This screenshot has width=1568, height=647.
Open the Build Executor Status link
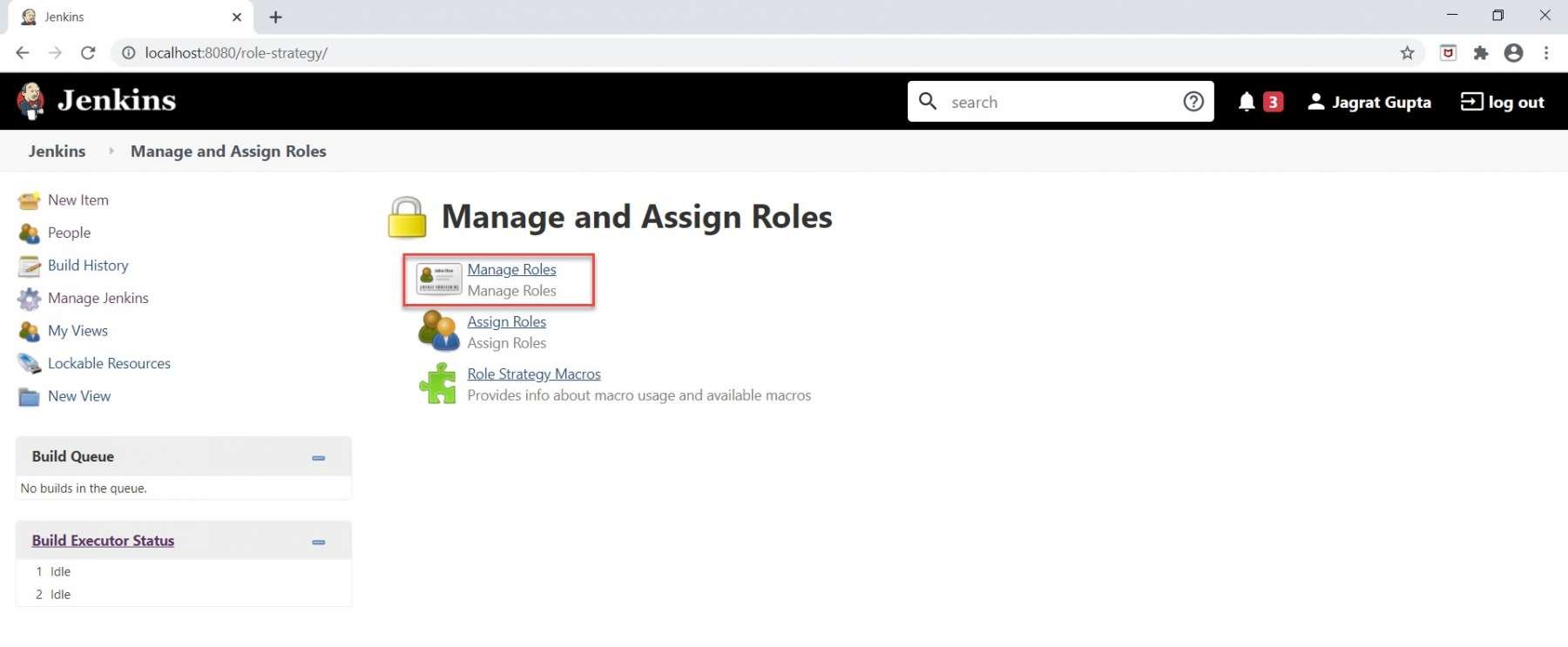pyautogui.click(x=103, y=541)
